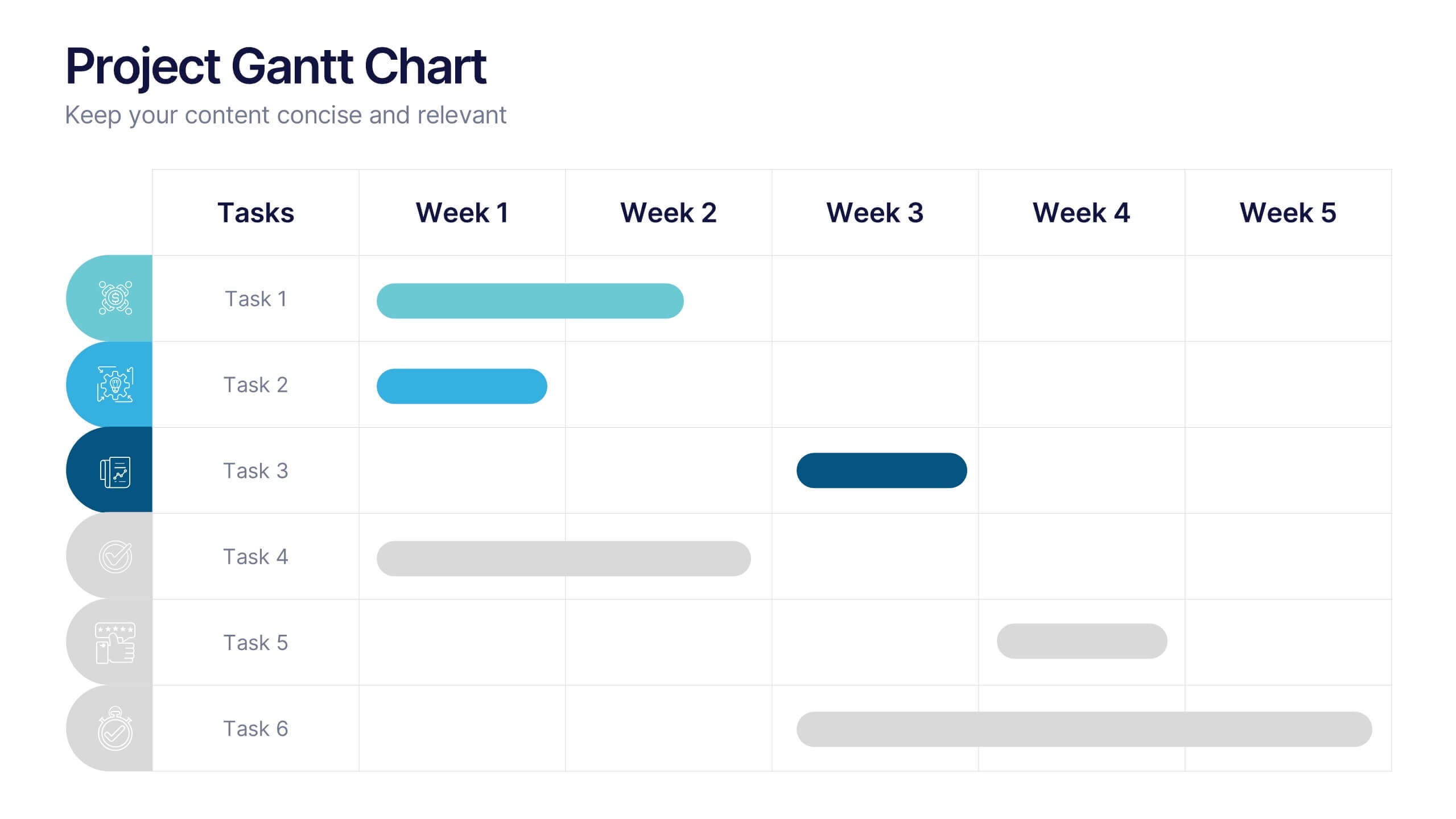Select the long gray Task 6 bar
The height and width of the screenshot is (819, 1456).
pos(1084,729)
